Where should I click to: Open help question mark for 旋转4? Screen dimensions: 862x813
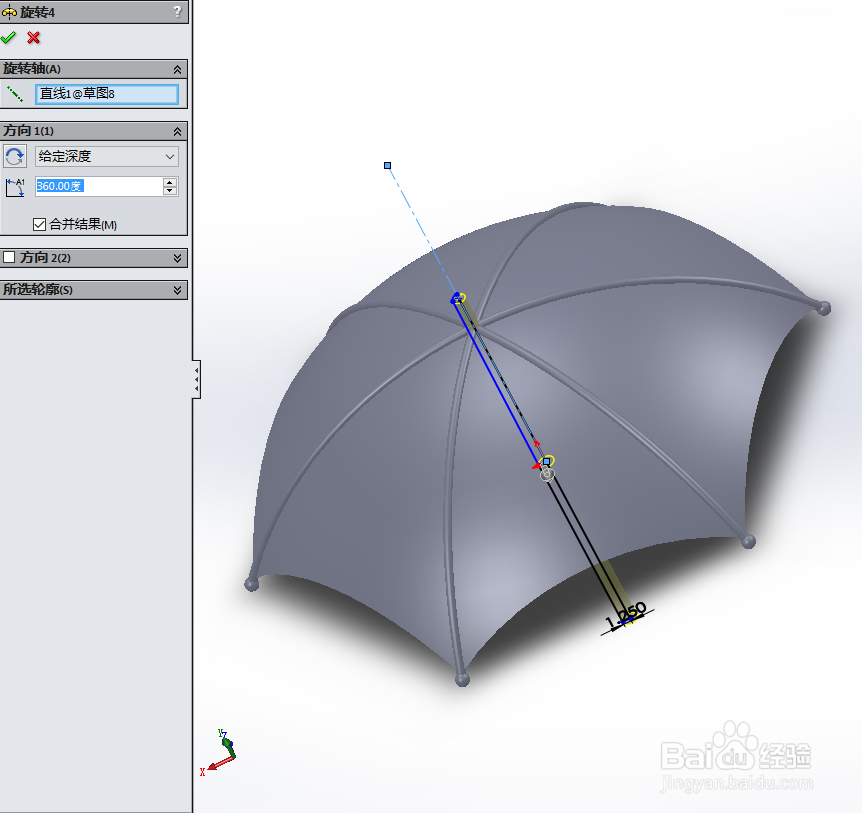click(x=177, y=12)
